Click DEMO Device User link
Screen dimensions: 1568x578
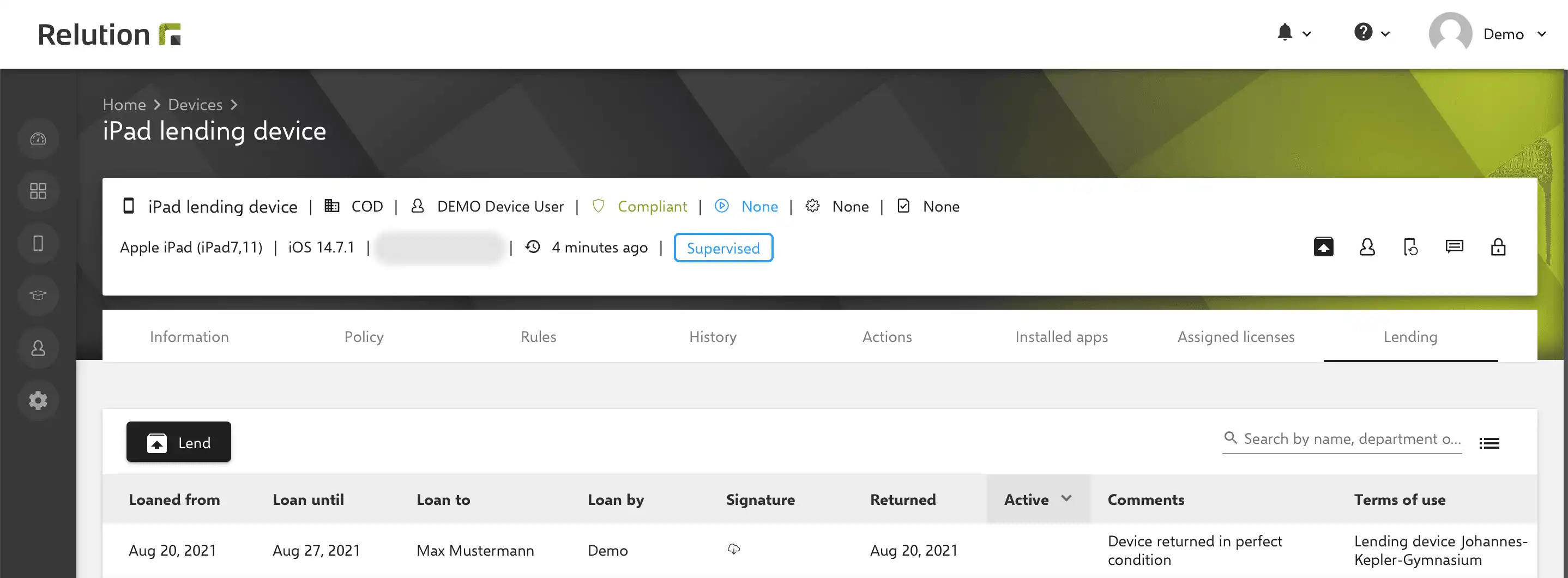[x=500, y=207]
